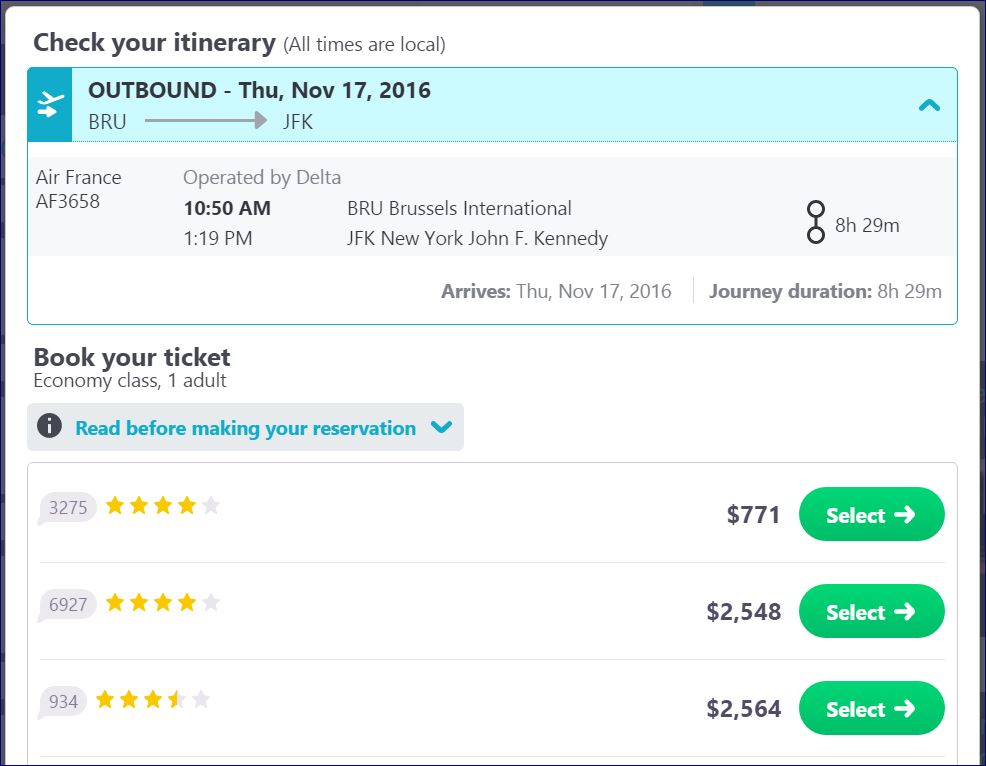
Task: Click the info icon before Read notice
Action: (x=49, y=426)
